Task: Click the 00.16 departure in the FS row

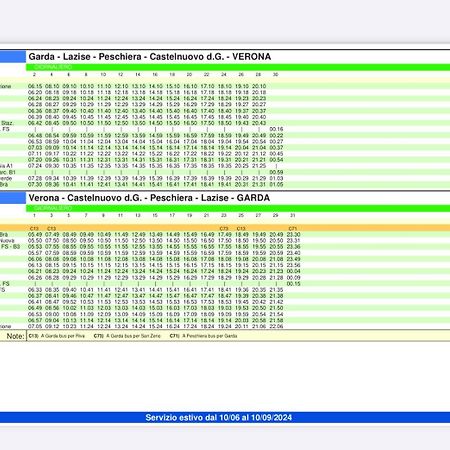Action: tap(276, 129)
